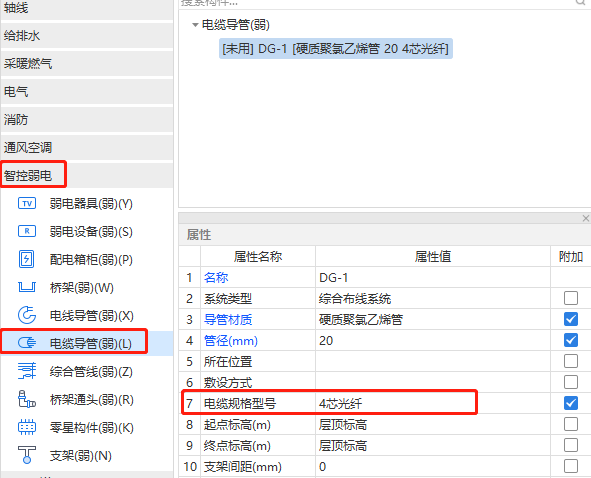Check 附加 checkbox for 敷设方式
The height and width of the screenshot is (478, 591).
pos(571,382)
